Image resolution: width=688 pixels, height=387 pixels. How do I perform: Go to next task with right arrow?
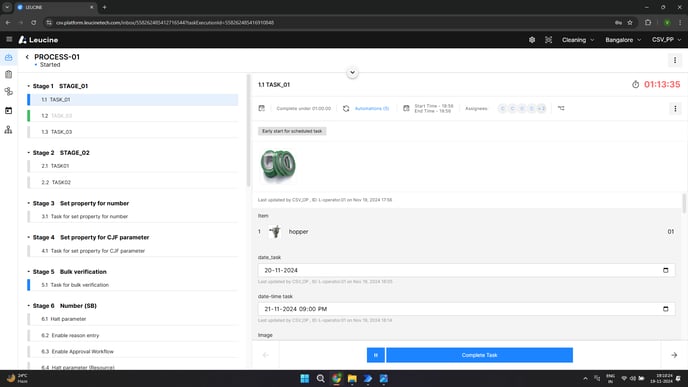pos(674,355)
